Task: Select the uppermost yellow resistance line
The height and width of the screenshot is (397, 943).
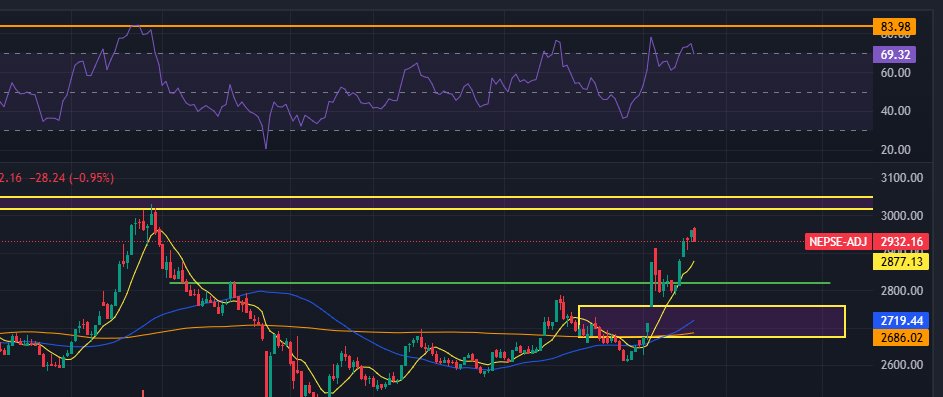Action: coord(436,197)
